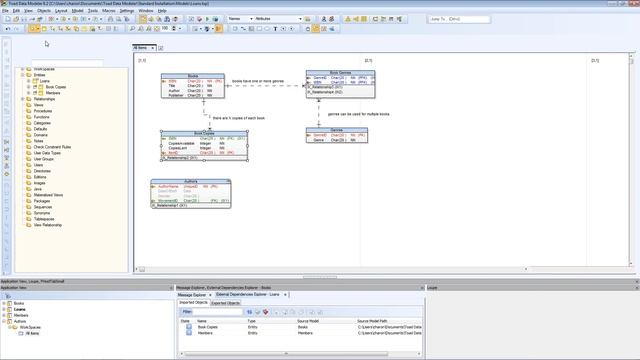Click the green Run arrow icon
The height and width of the screenshot is (360, 640).
tap(207, 19)
